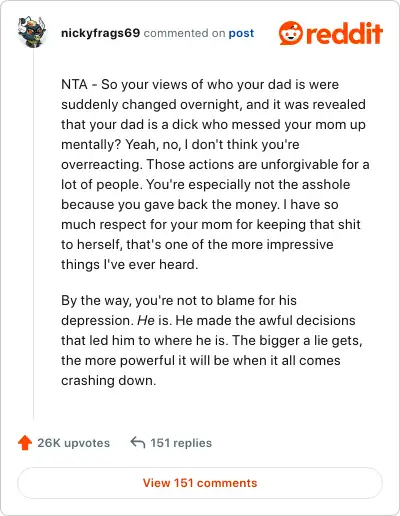Click the orange upvote arrow icon
The width and height of the screenshot is (400, 516).
point(25,443)
